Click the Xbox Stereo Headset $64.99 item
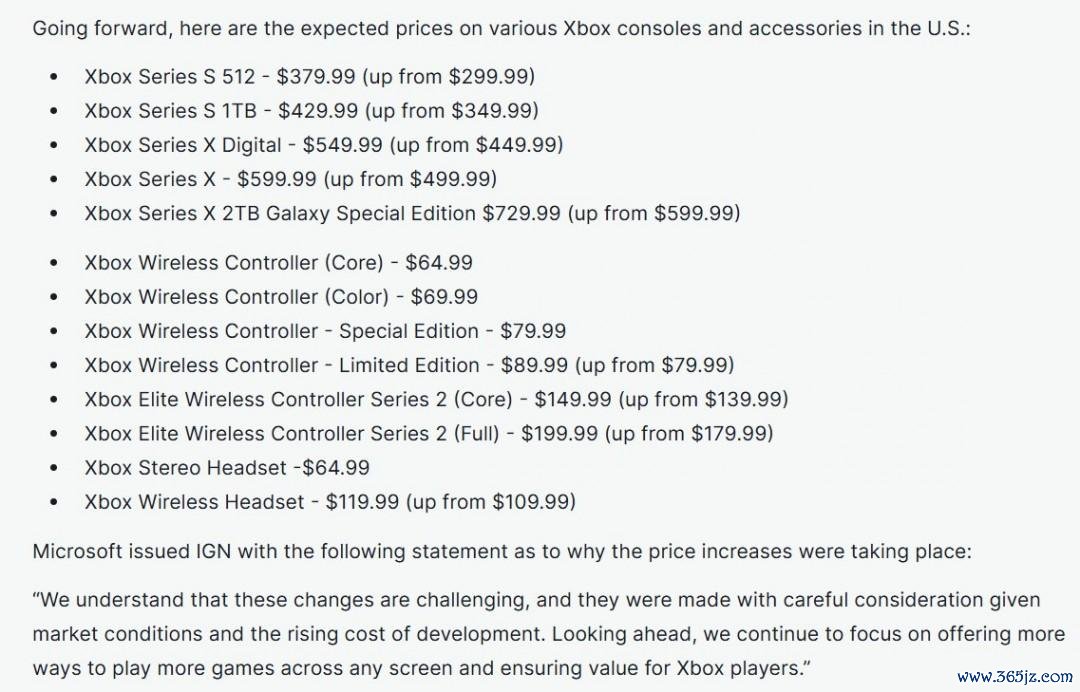 pyautogui.click(x=227, y=468)
